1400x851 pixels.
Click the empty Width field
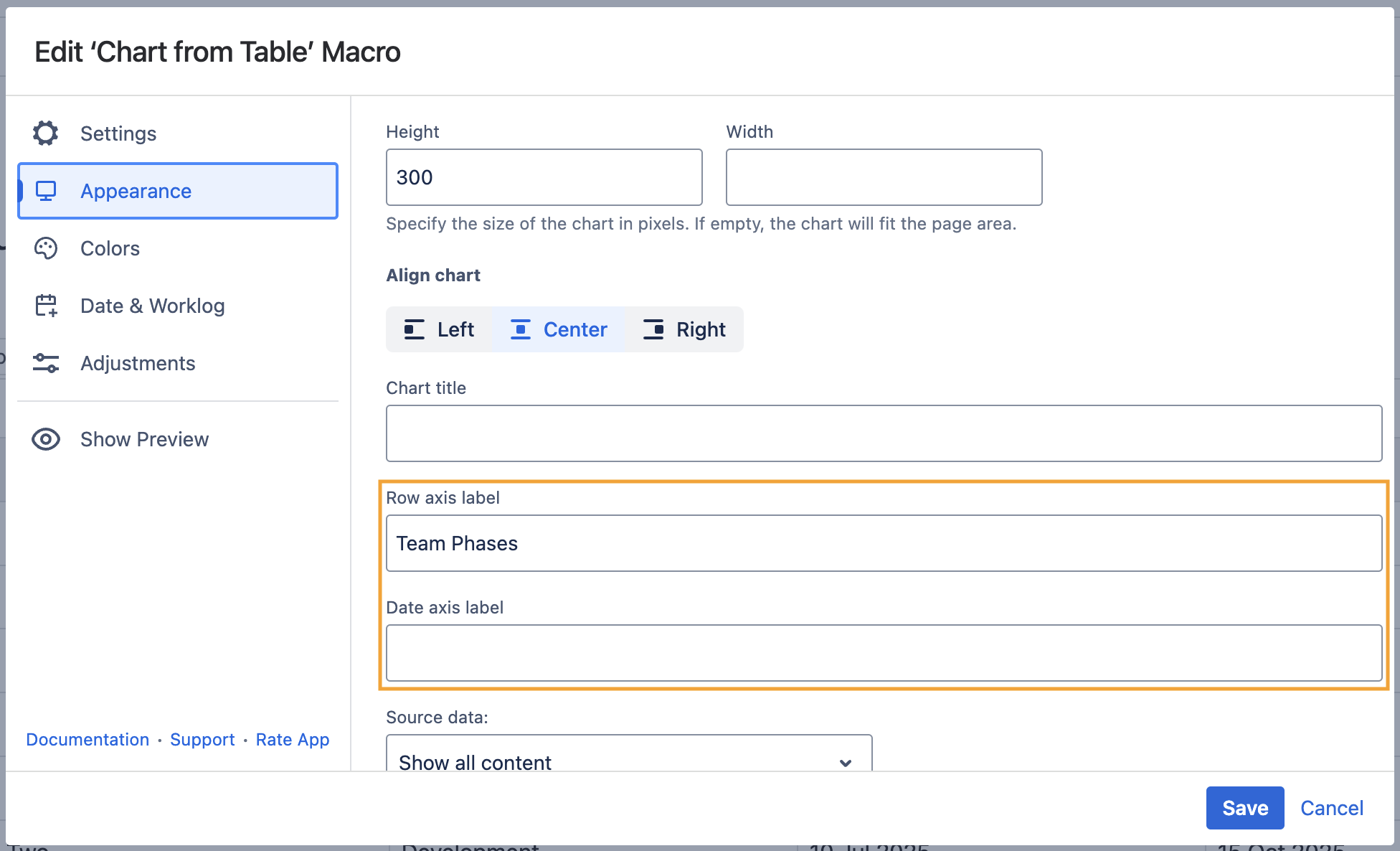pyautogui.click(x=883, y=177)
